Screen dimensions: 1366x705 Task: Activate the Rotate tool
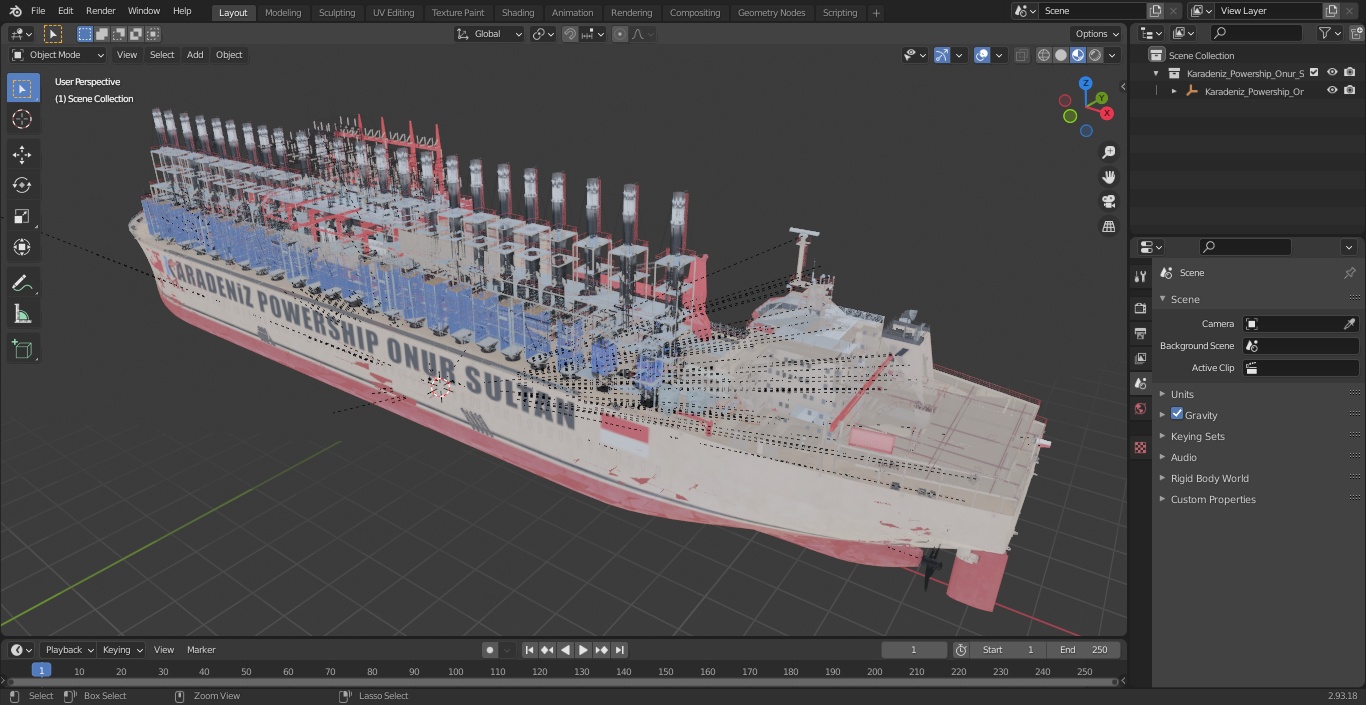[22, 185]
